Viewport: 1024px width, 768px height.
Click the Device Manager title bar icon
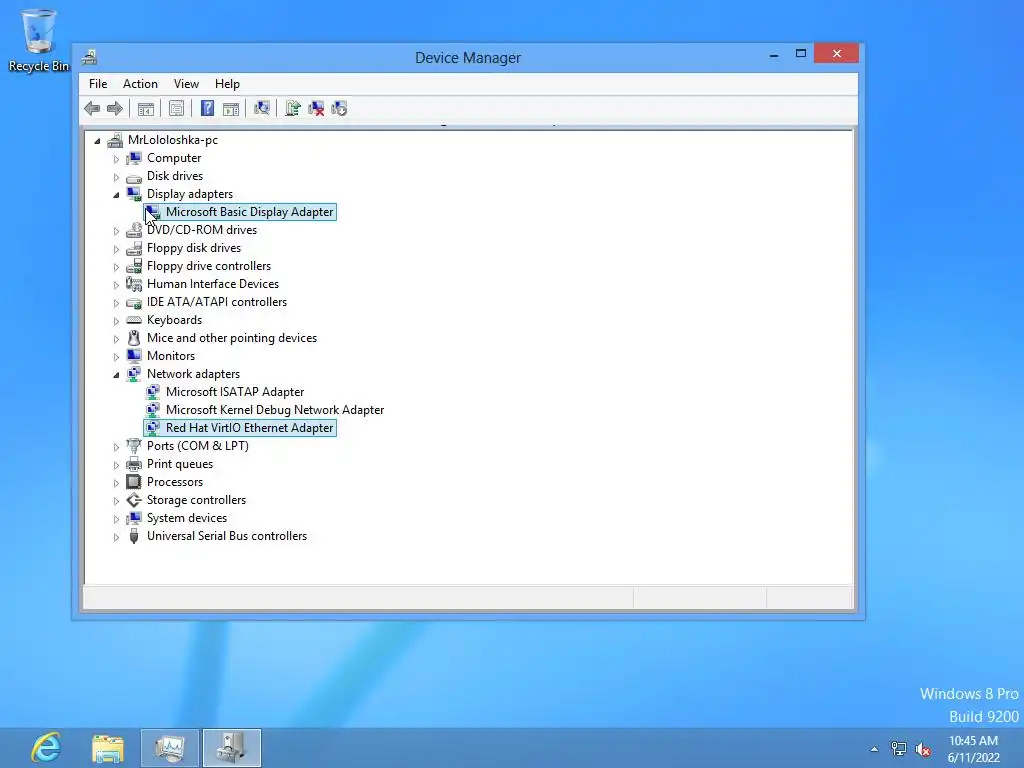(89, 57)
